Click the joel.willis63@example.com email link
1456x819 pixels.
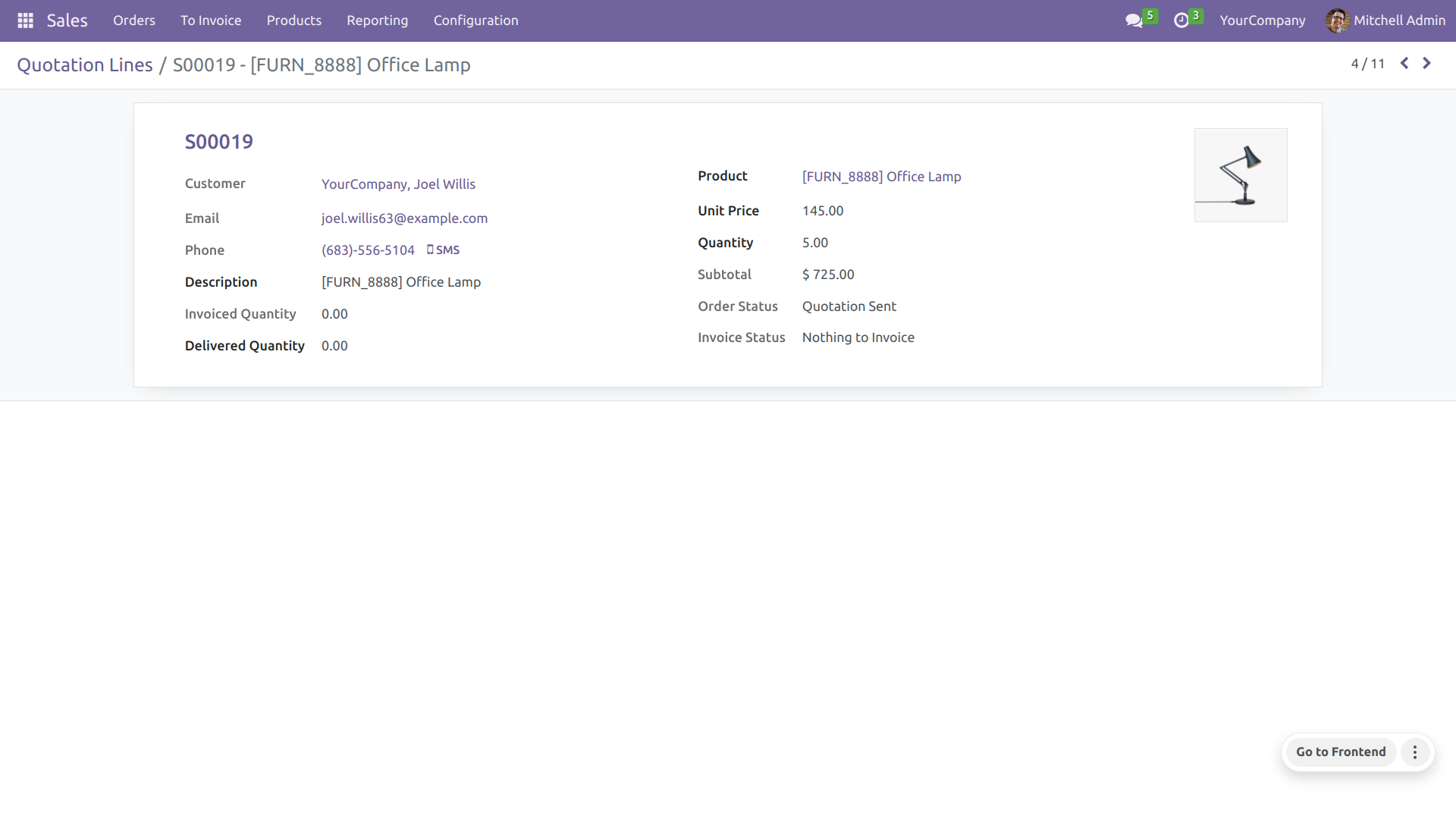click(x=404, y=218)
